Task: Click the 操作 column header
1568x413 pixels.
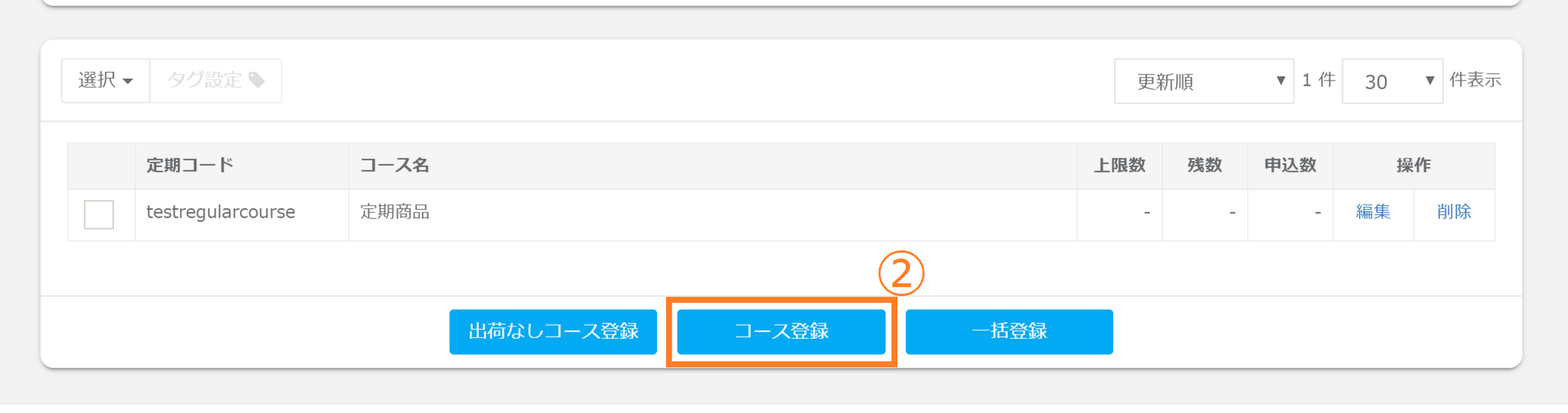Action: 1413,166
